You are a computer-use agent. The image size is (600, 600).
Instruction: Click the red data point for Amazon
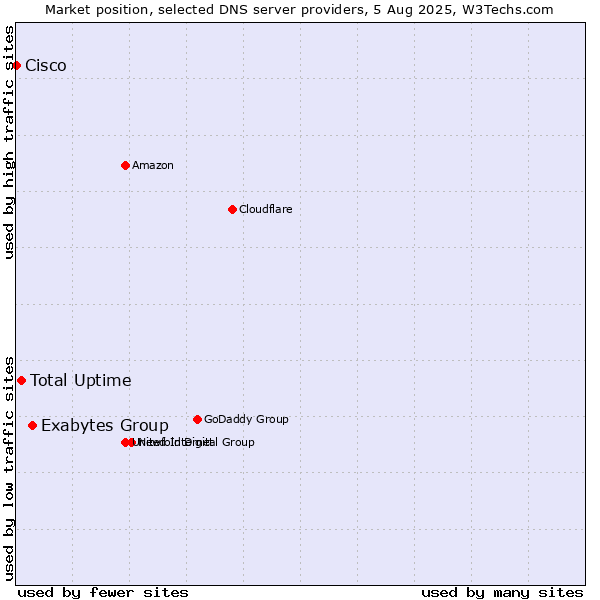[x=125, y=165]
